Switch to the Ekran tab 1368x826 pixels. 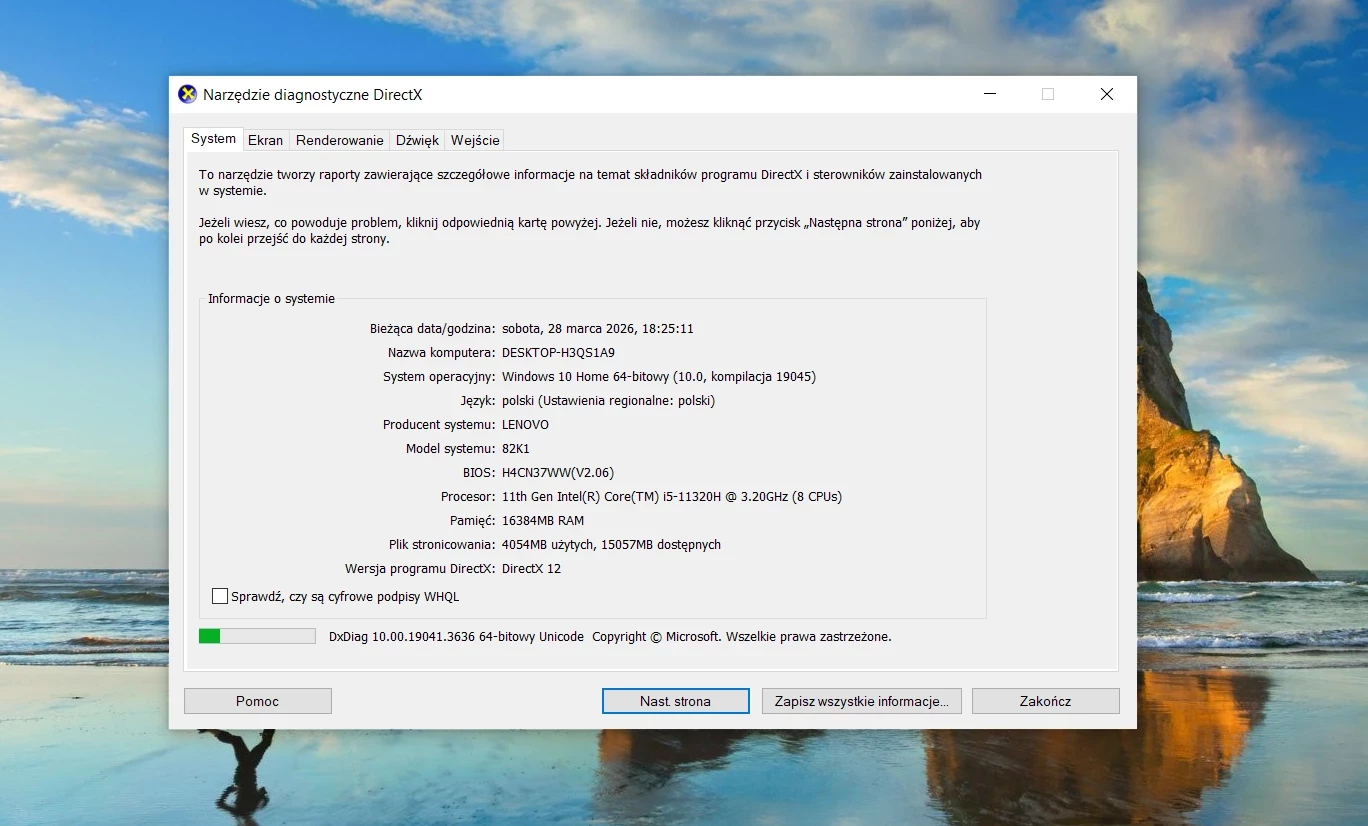click(265, 140)
